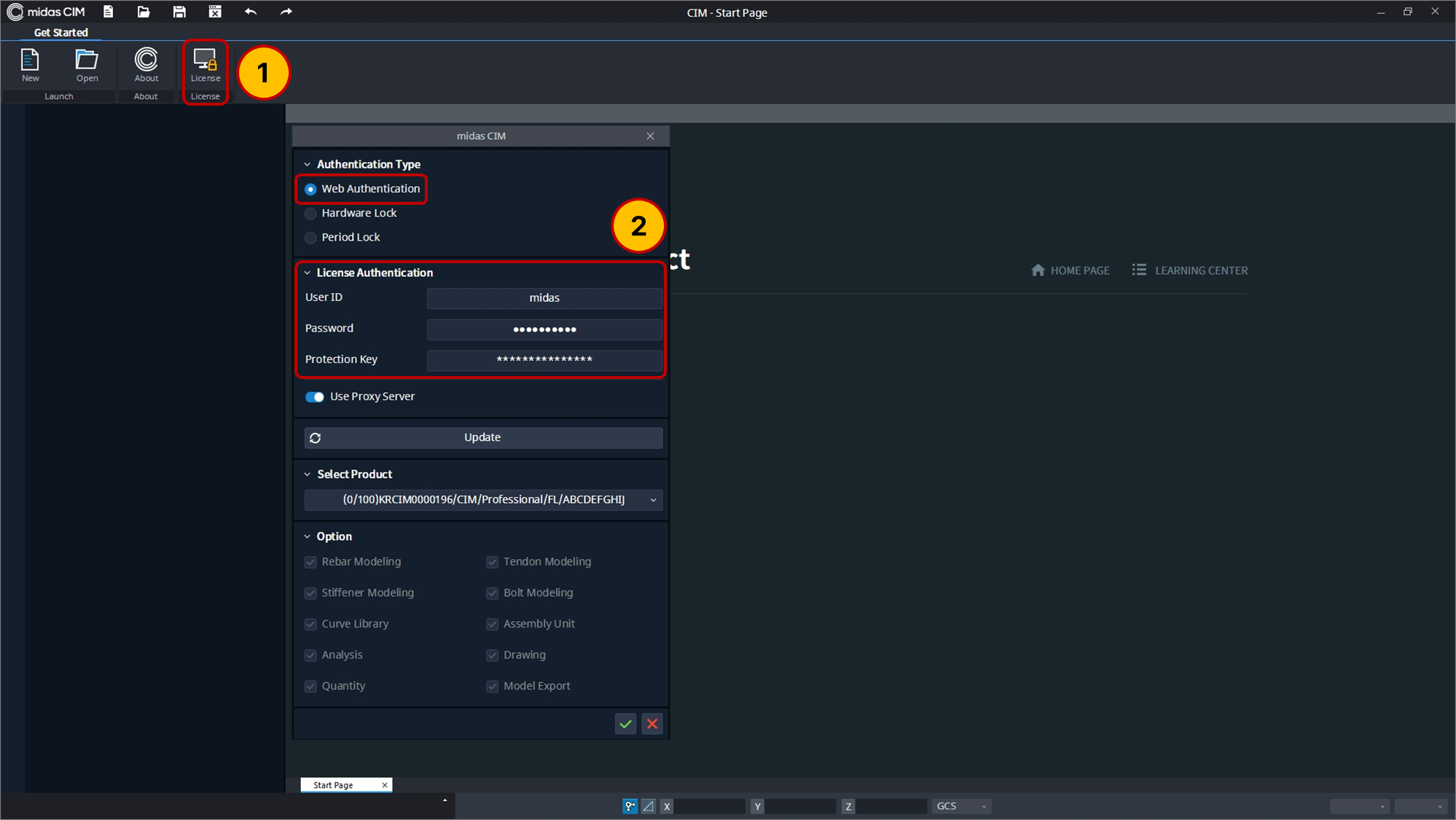Screen dimensions: 1456x820
Task: Toggle Curve Library checkbox
Action: (310, 625)
